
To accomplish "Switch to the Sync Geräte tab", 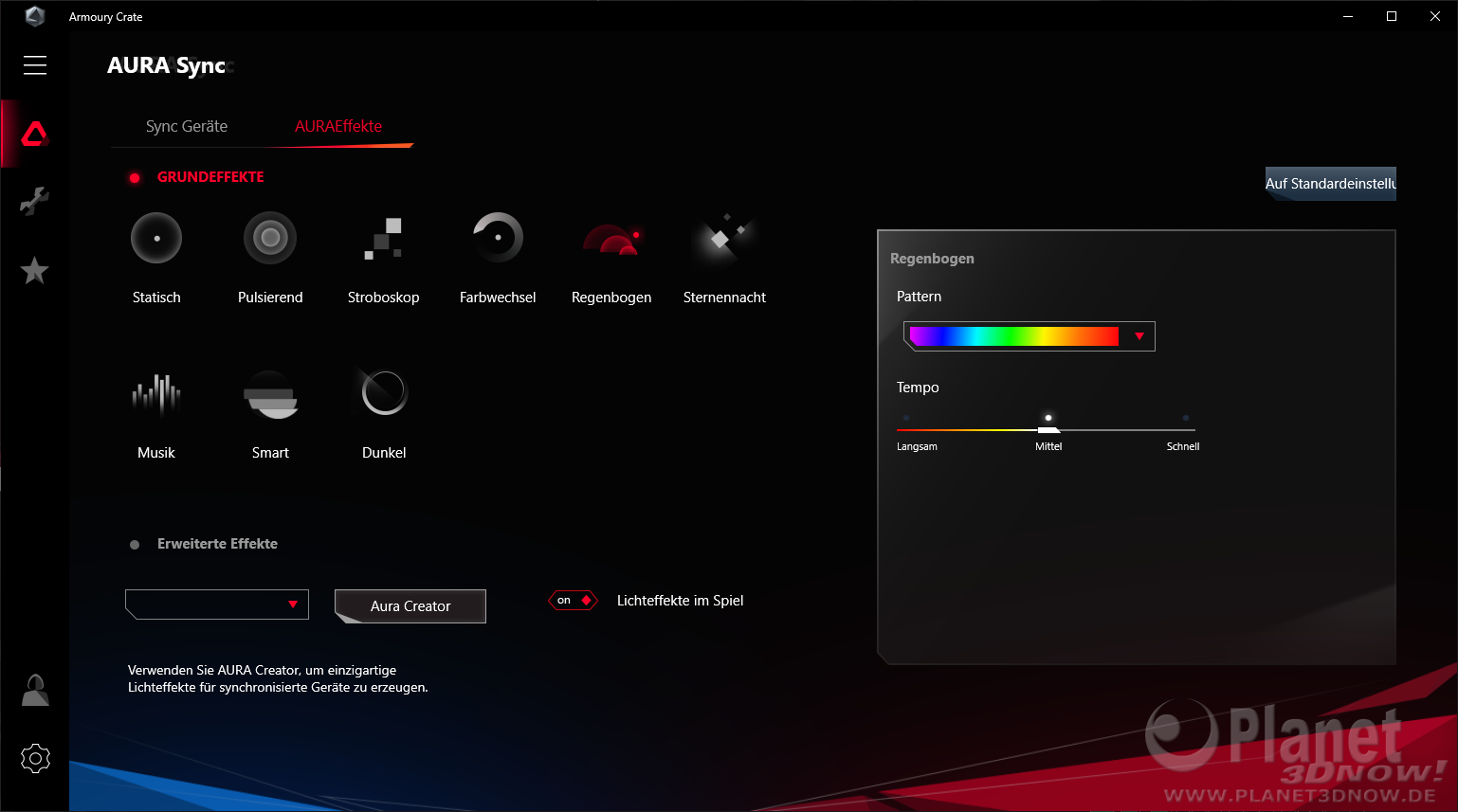I will point(187,126).
